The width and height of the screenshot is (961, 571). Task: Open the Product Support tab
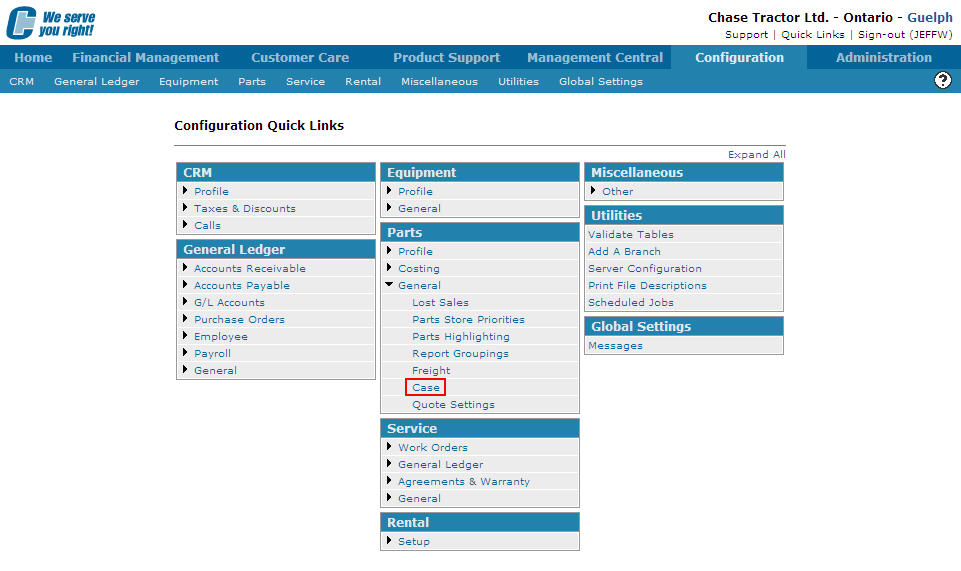pos(446,58)
